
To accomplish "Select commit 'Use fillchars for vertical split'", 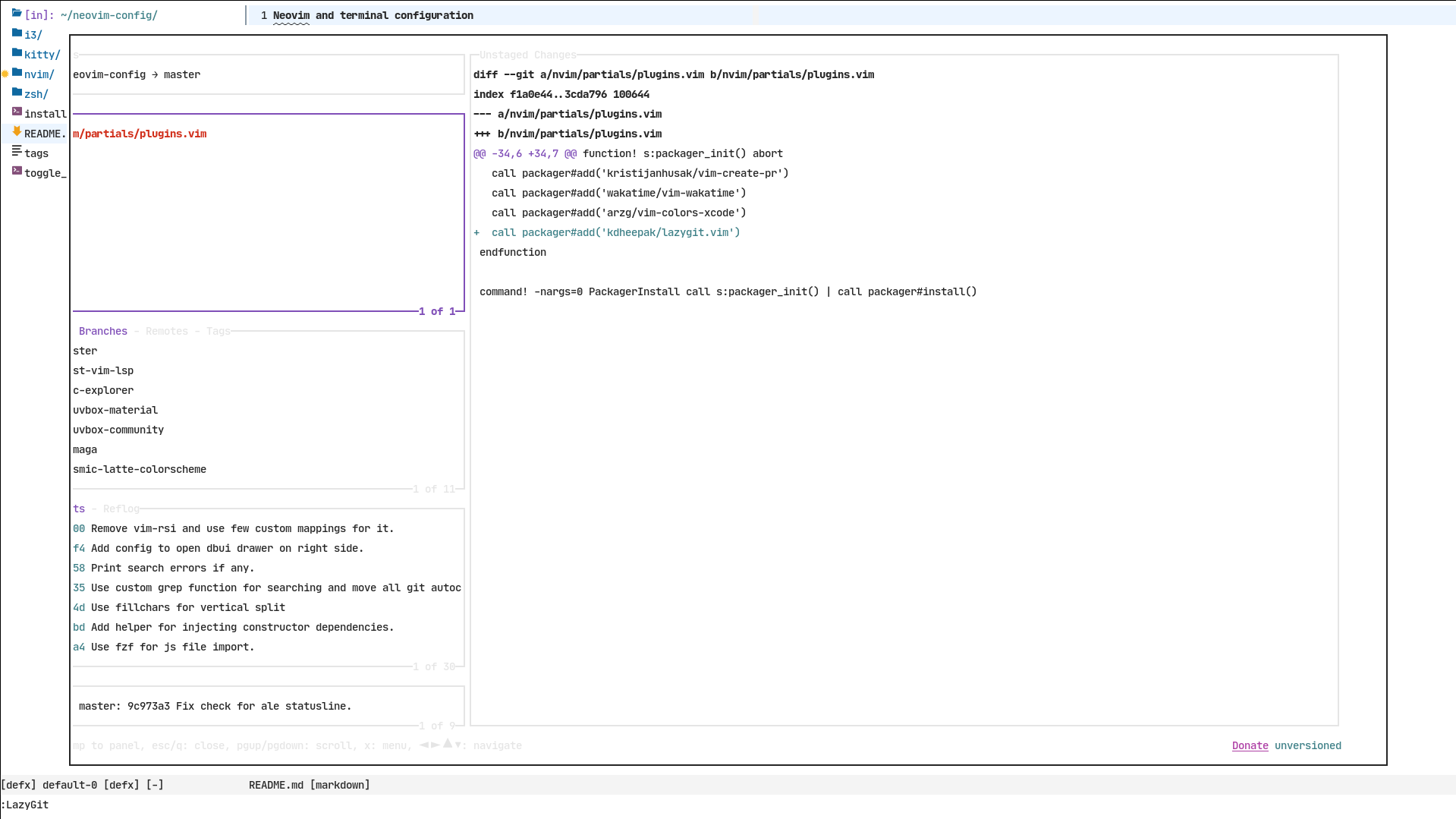I will 179,607.
